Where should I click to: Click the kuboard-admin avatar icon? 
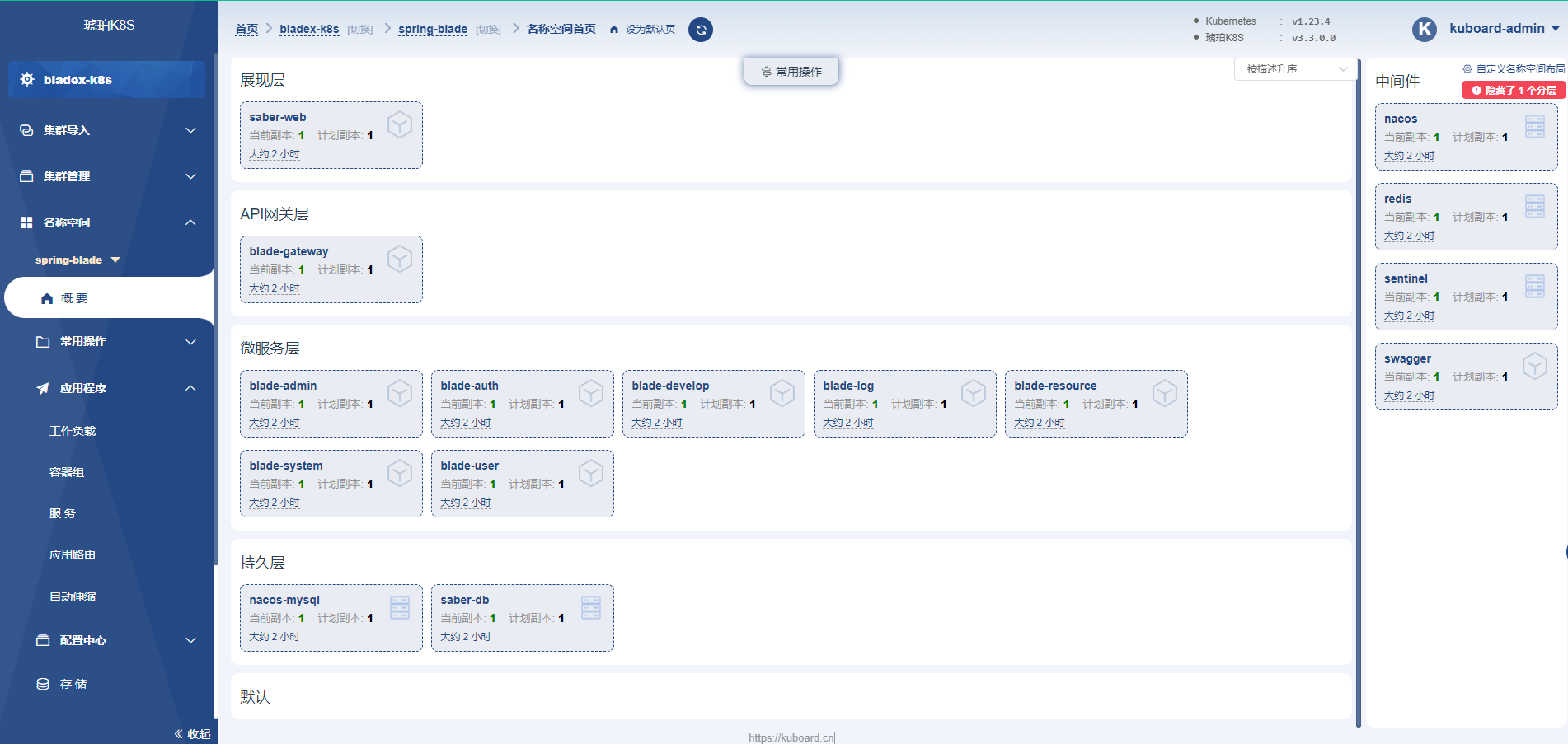[x=1424, y=29]
